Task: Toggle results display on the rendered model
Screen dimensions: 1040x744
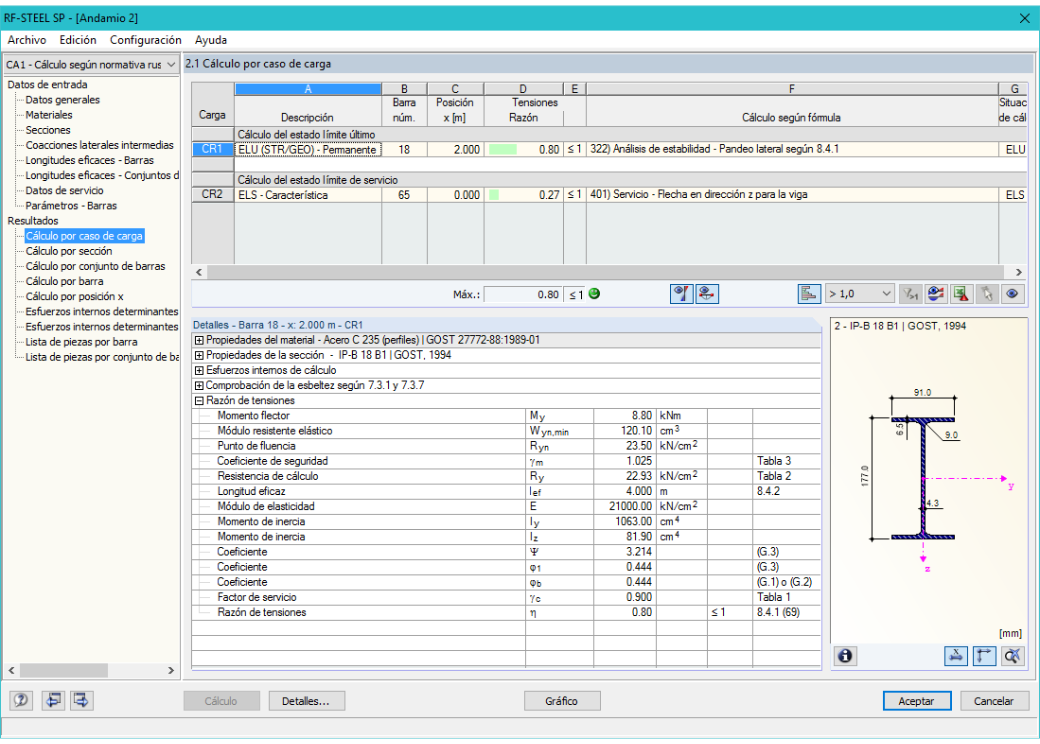Action: click(x=936, y=294)
